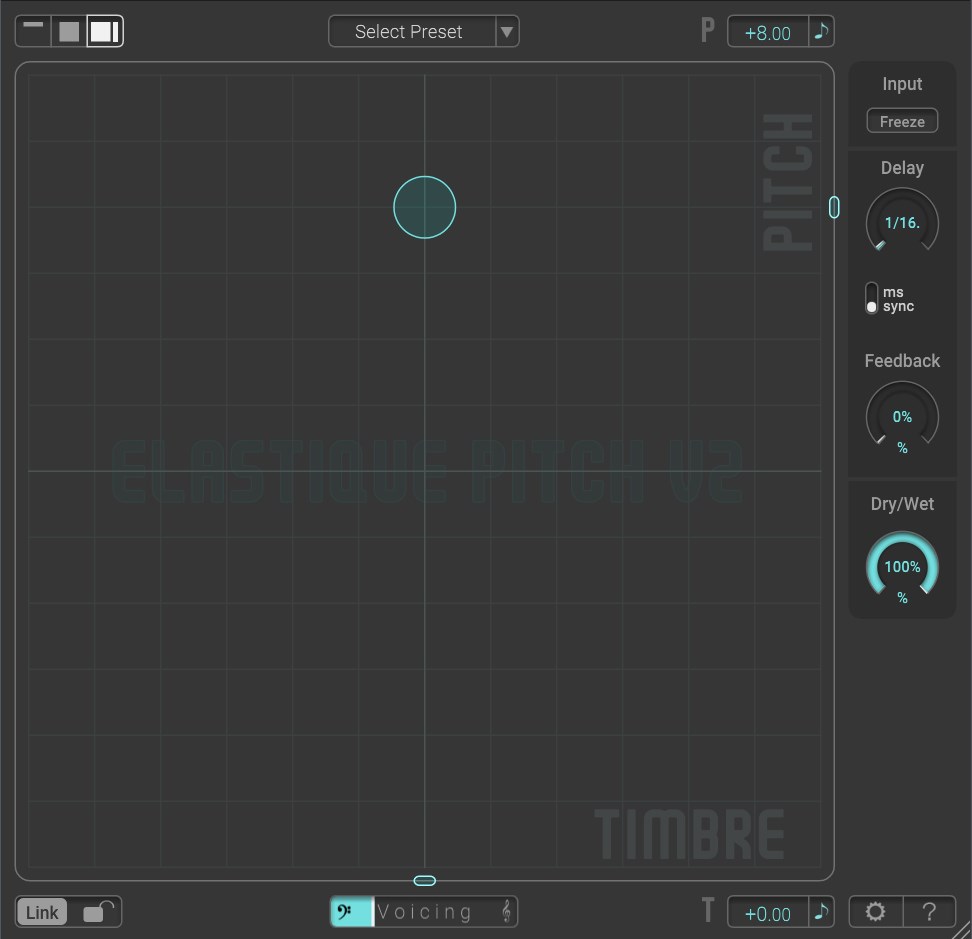Click the note icon beside timbre value
Screen dimensions: 972x939
click(821, 912)
